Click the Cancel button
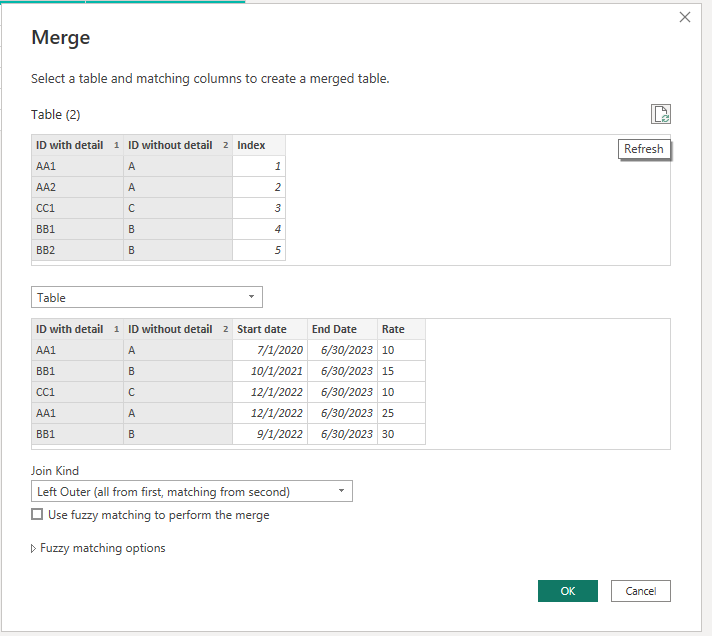 tap(640, 591)
